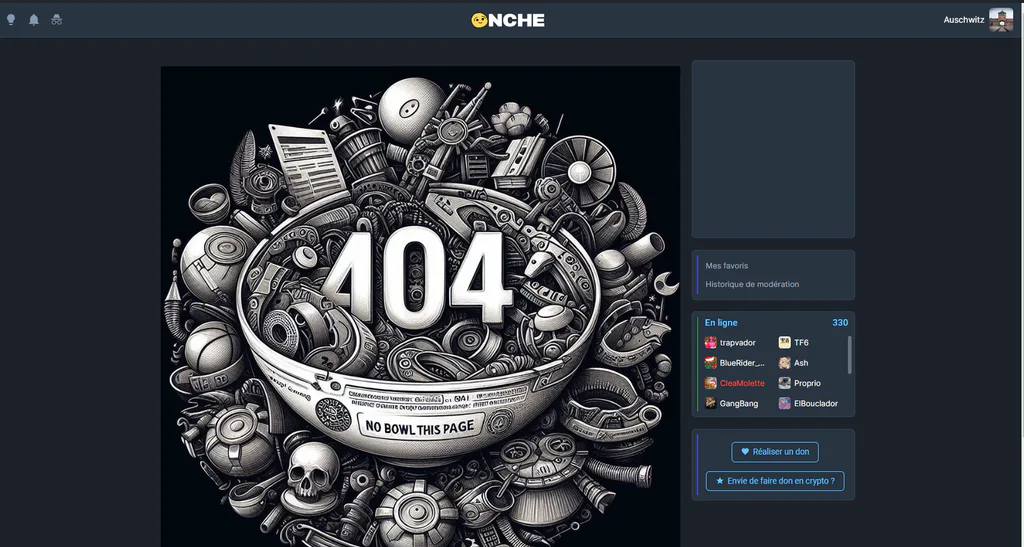Click the lightbulb theme icon
This screenshot has height=547, width=1024.
(10, 20)
